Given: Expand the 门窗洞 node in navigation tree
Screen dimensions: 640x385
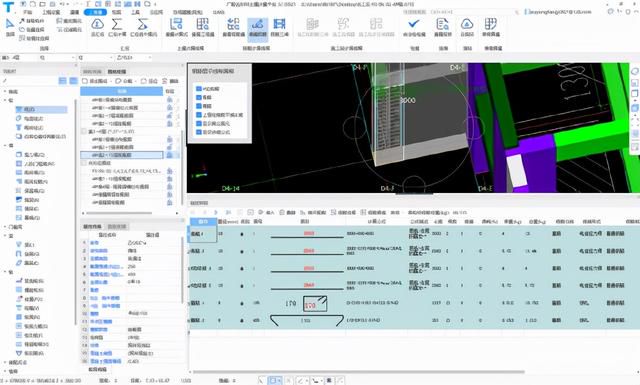Looking at the screenshot, I should [x=5, y=227].
